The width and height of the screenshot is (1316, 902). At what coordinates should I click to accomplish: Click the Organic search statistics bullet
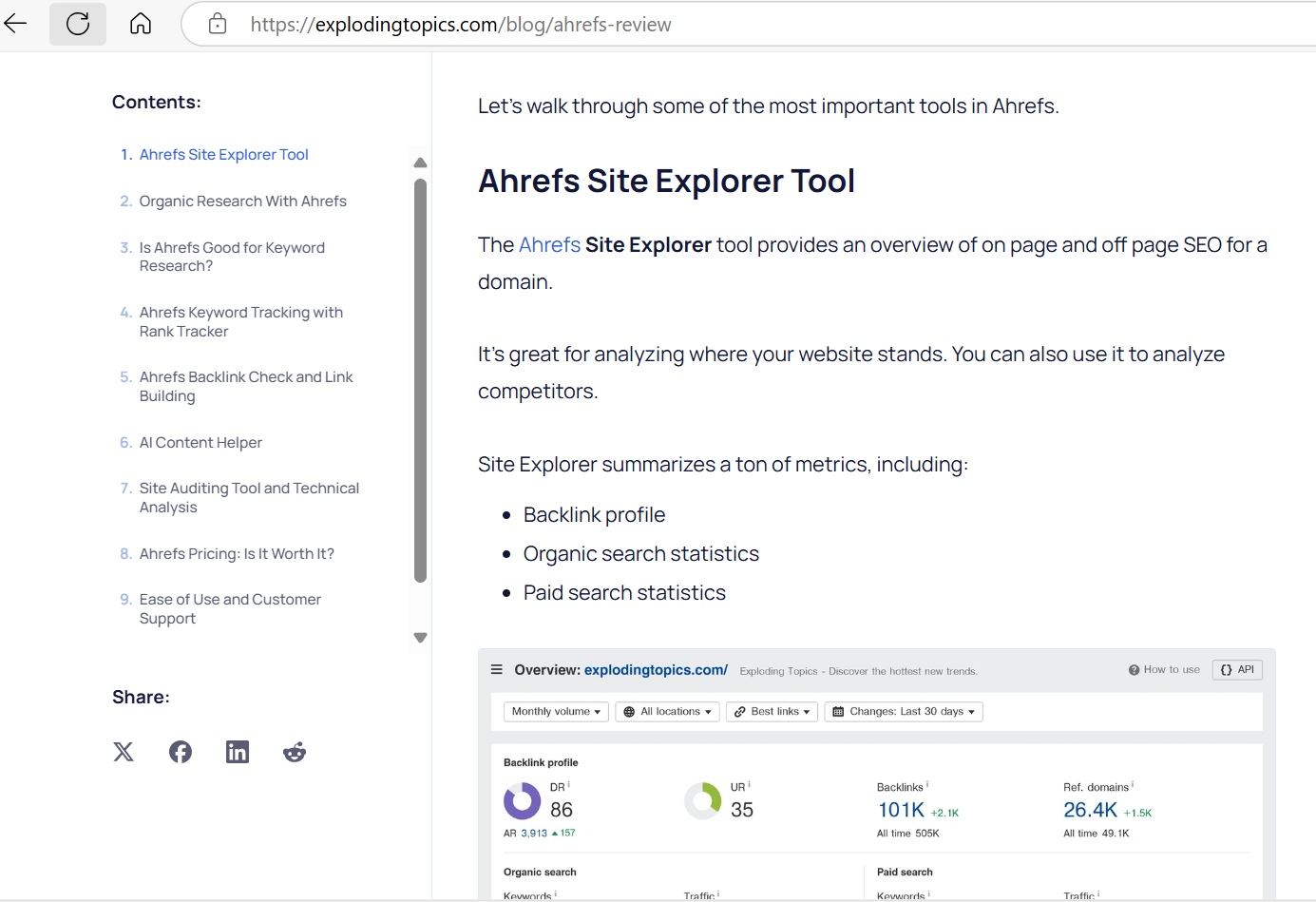641,553
